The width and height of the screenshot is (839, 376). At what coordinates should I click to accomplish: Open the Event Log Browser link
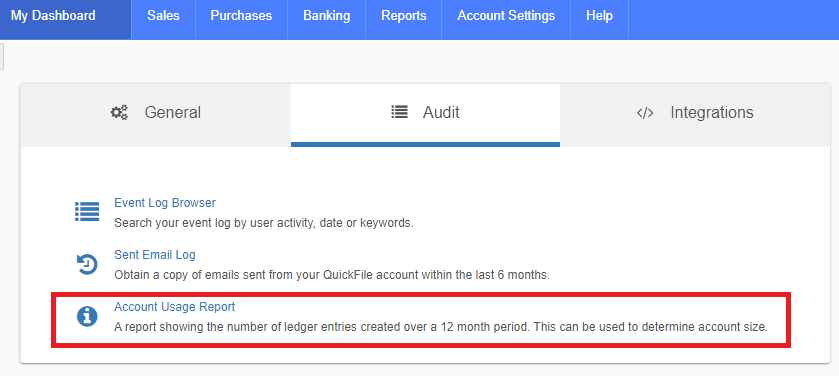[165, 203]
